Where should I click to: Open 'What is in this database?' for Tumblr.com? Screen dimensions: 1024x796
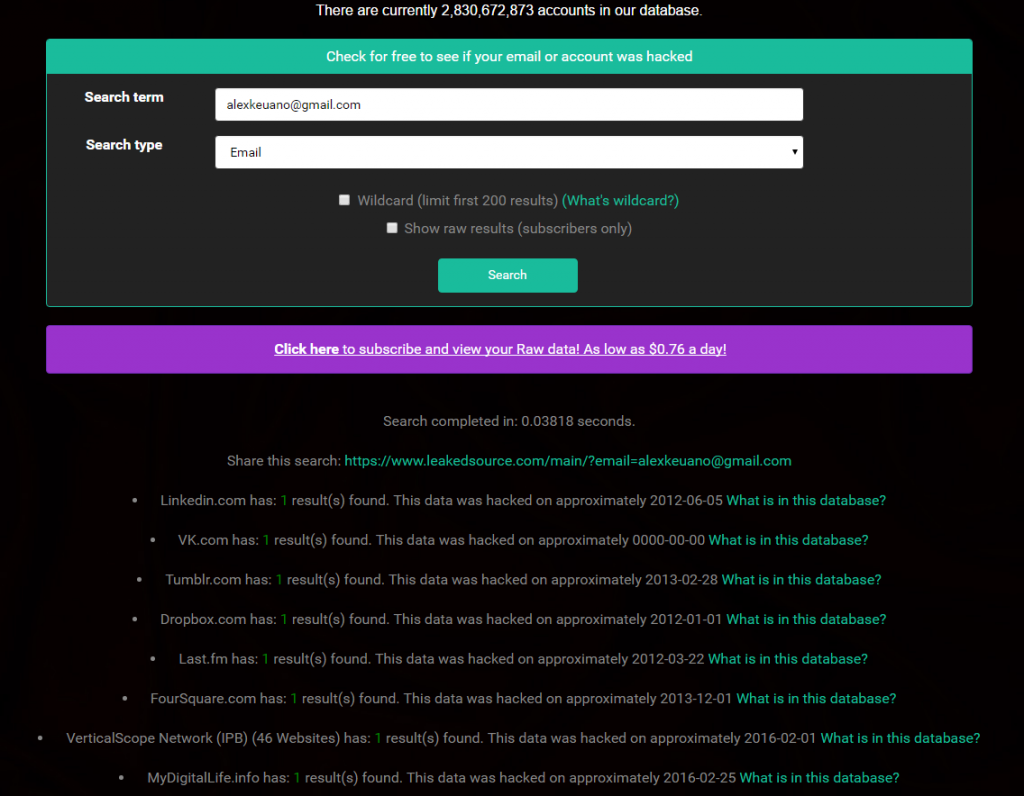(801, 580)
